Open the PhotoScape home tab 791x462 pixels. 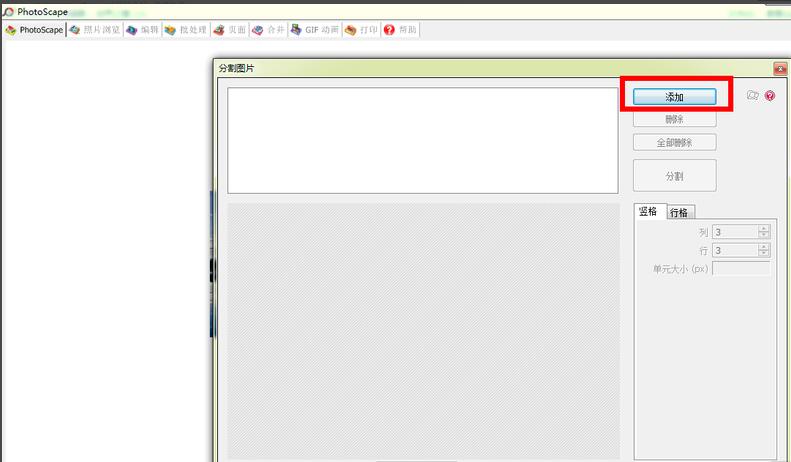(x=35, y=30)
